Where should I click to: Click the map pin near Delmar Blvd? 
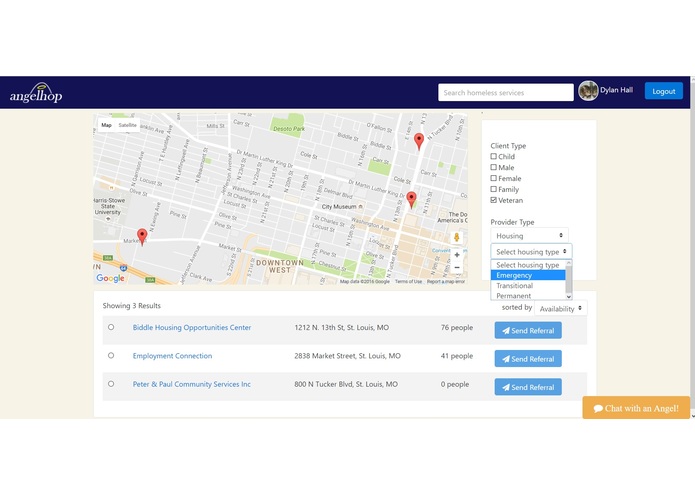pyautogui.click(x=411, y=200)
